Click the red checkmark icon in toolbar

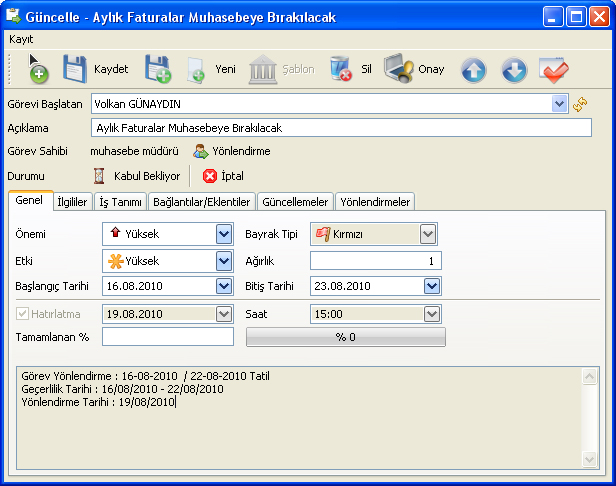[553, 70]
